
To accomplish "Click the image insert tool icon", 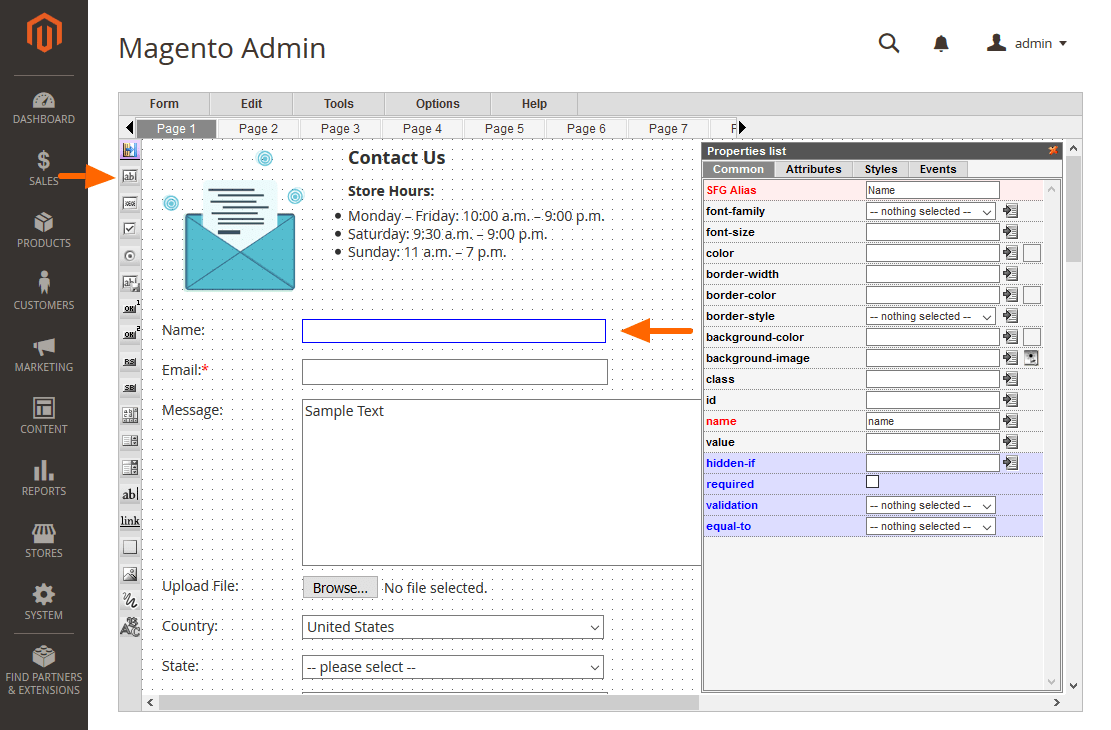I will pyautogui.click(x=130, y=573).
